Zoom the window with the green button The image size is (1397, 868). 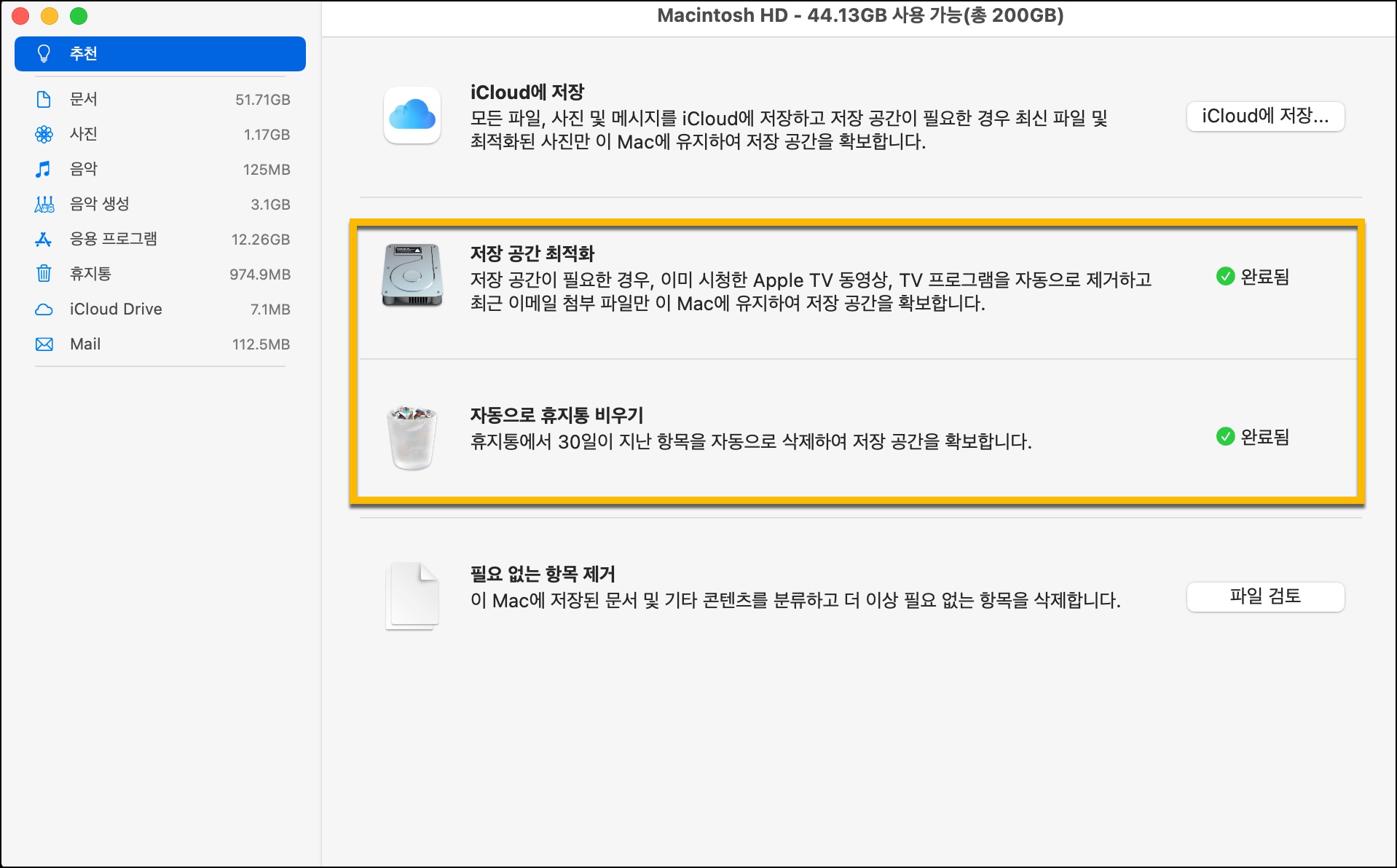tap(79, 16)
